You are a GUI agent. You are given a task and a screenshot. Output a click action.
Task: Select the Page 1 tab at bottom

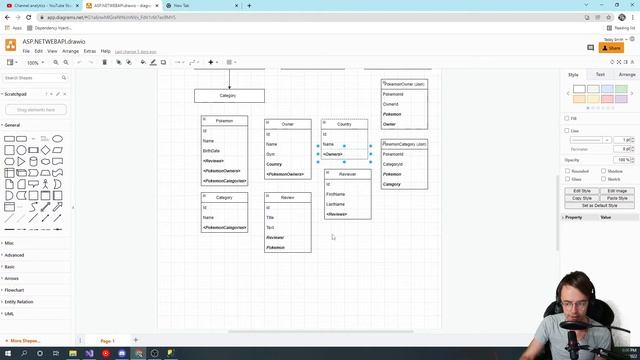coord(107,341)
